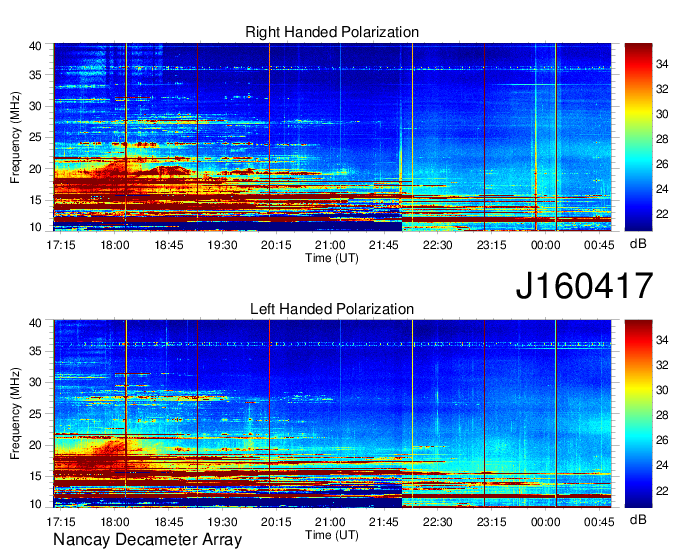
Task: Click the Right Handed Polarization title
Action: click(x=332, y=32)
